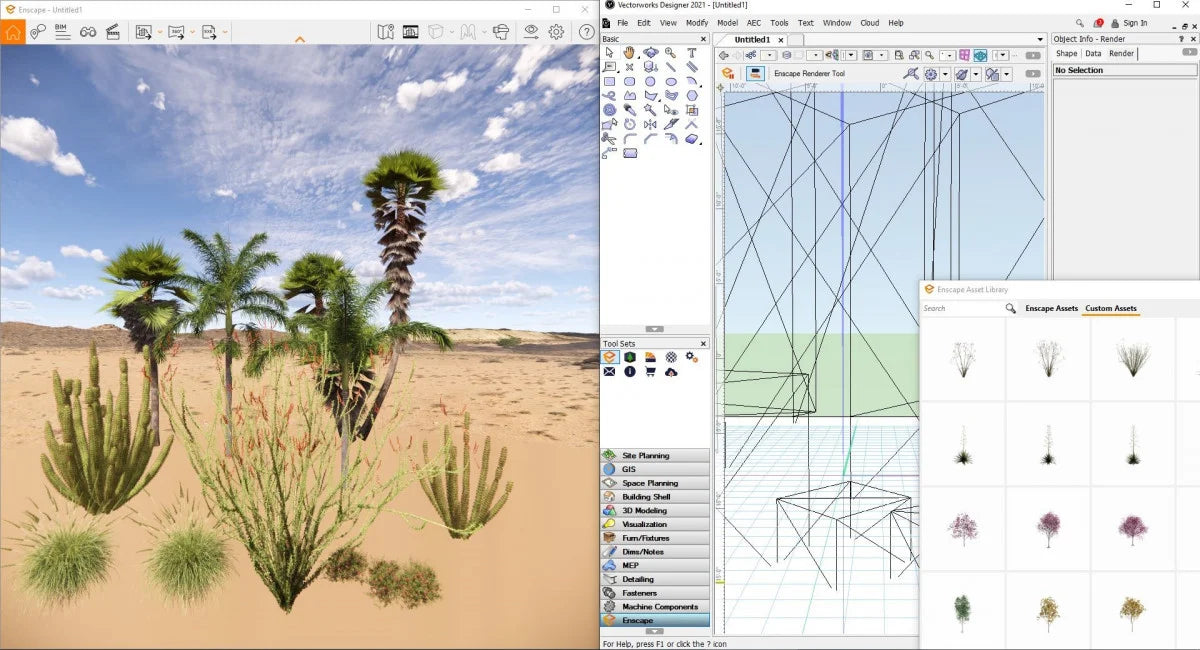
Task: Switch to the Data tab in Object Info
Action: (1093, 54)
